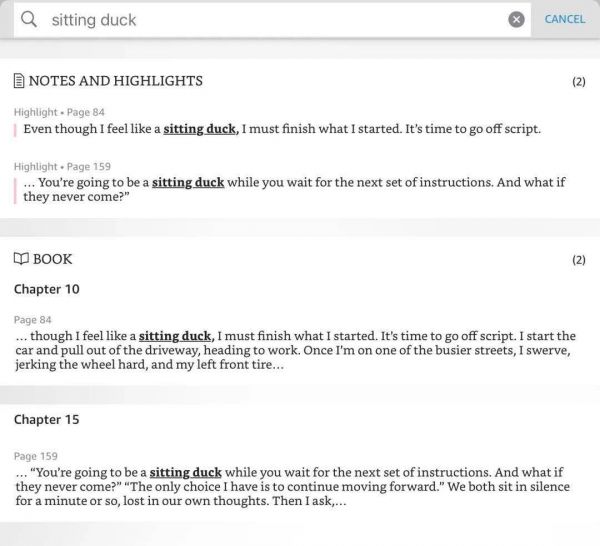Select the Chapter 10 heading
This screenshot has width=600, height=546.
(47, 289)
